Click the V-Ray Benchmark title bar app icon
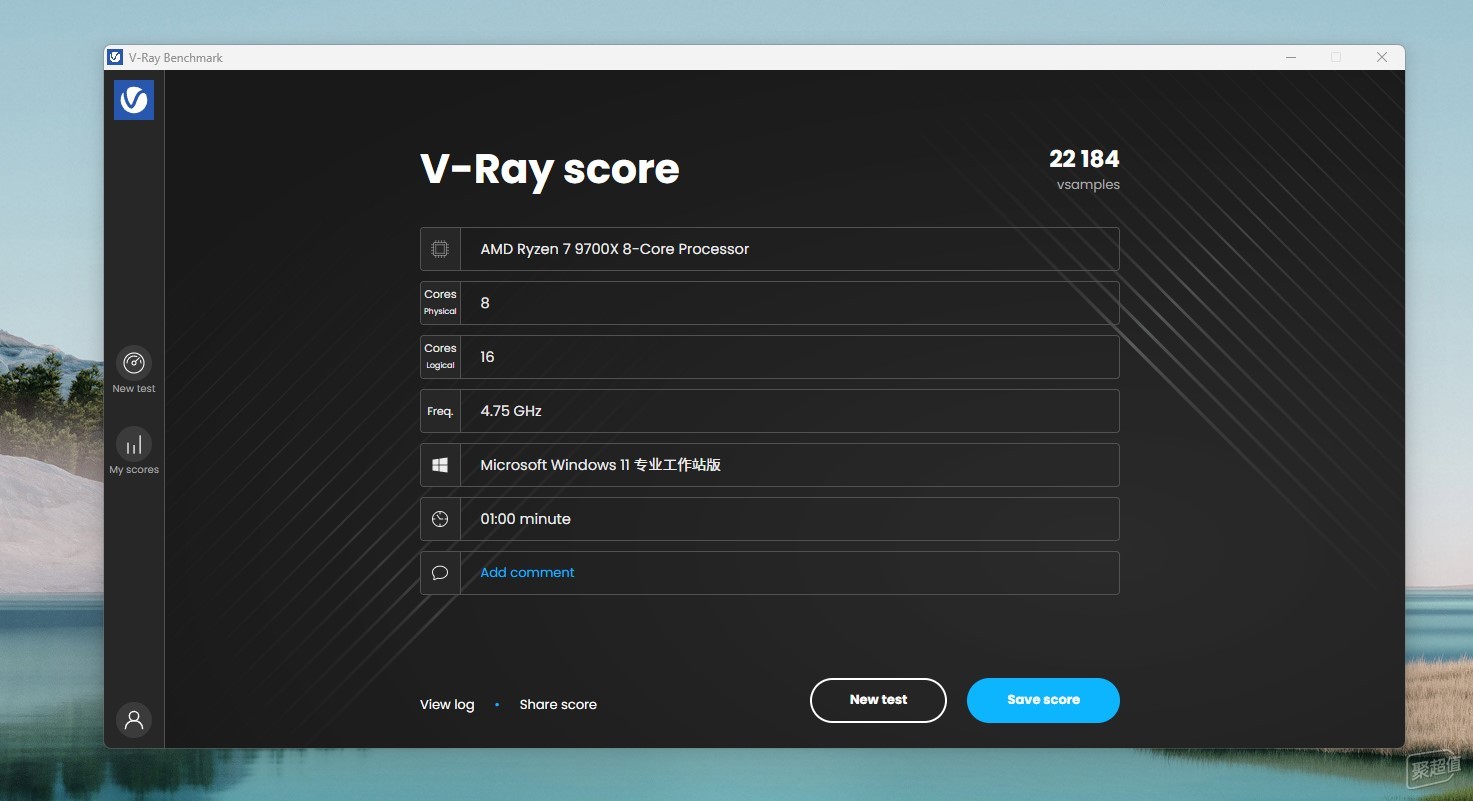The image size is (1473, 801). tap(115, 57)
